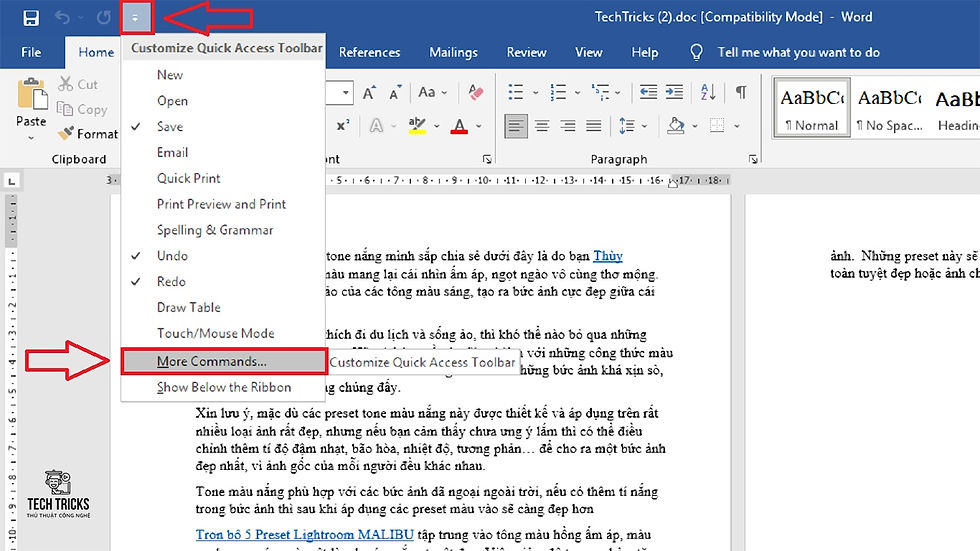The width and height of the screenshot is (980, 551).
Task: Click the bullets list icon
Action: click(516, 92)
